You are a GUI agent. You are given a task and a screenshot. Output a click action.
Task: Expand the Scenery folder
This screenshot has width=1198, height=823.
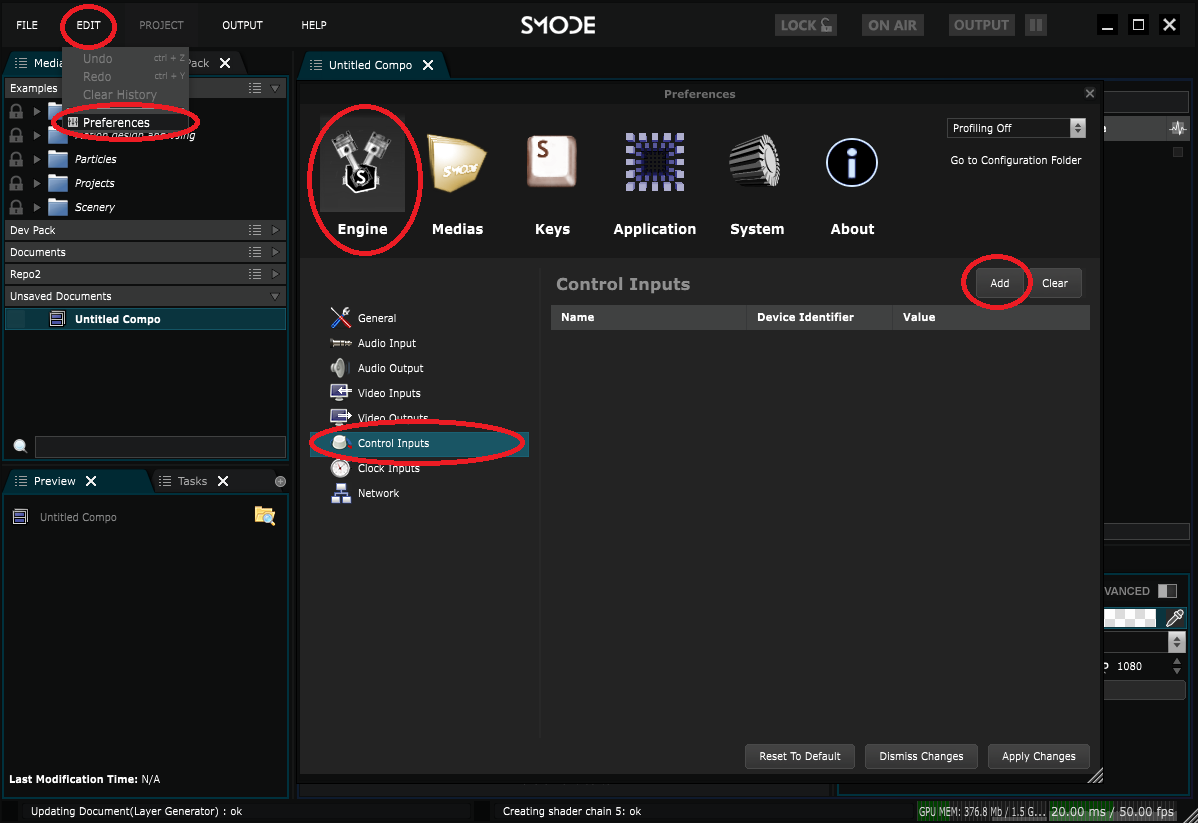click(x=37, y=207)
